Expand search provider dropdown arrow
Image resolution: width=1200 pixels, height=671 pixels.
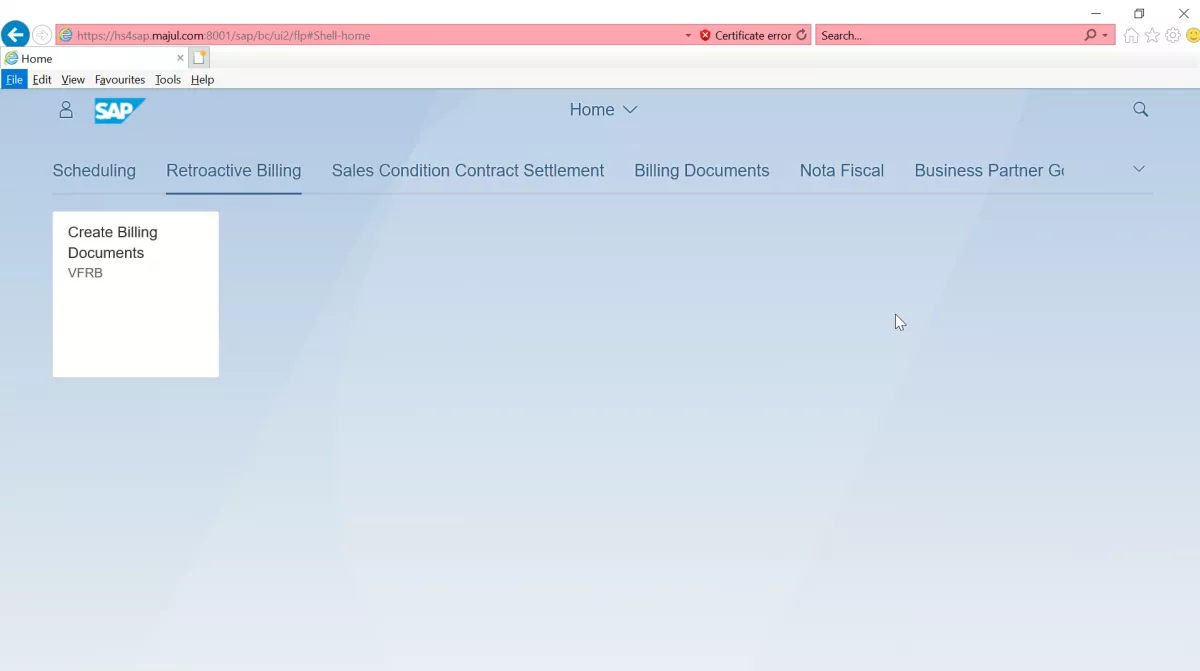(x=1105, y=35)
